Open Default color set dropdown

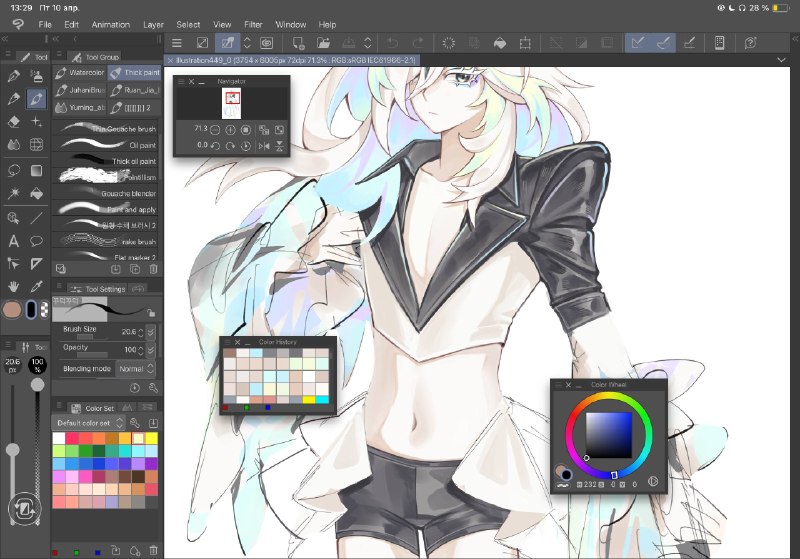point(89,423)
